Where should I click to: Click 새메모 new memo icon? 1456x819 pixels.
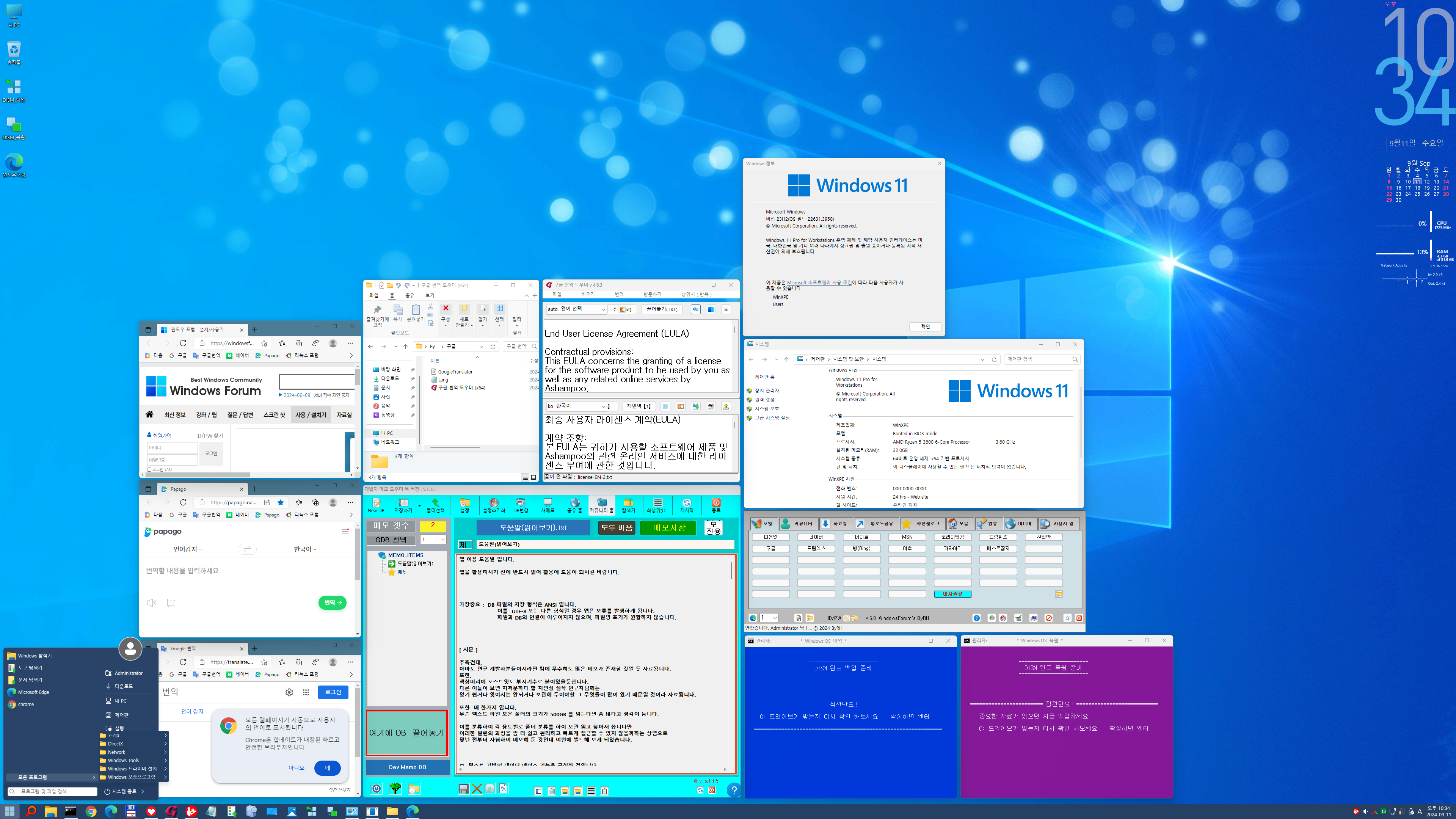tap(548, 505)
